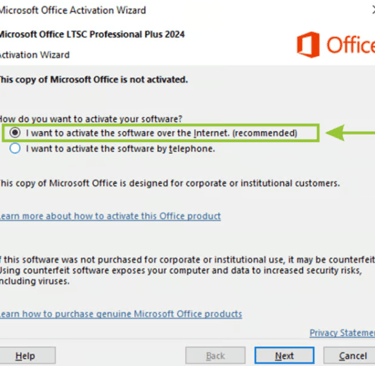Select the activate by telephone radio button
Viewport: 375px width, 366px height.
[15, 148]
